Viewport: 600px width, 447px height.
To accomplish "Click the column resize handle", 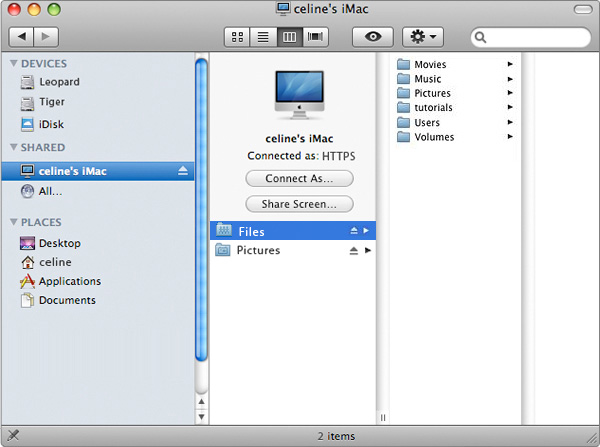I will pos(383,418).
